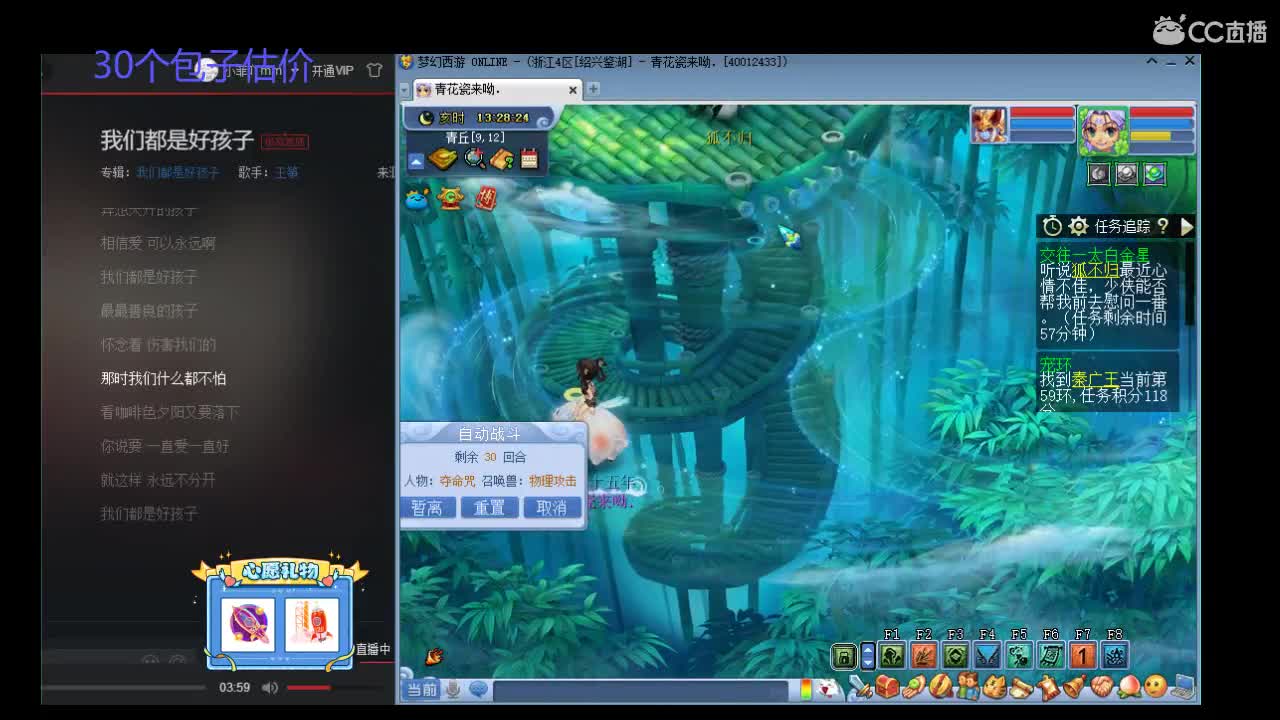The width and height of the screenshot is (1280, 720).
Task: Adjust the music player volume slider
Action: (335, 687)
